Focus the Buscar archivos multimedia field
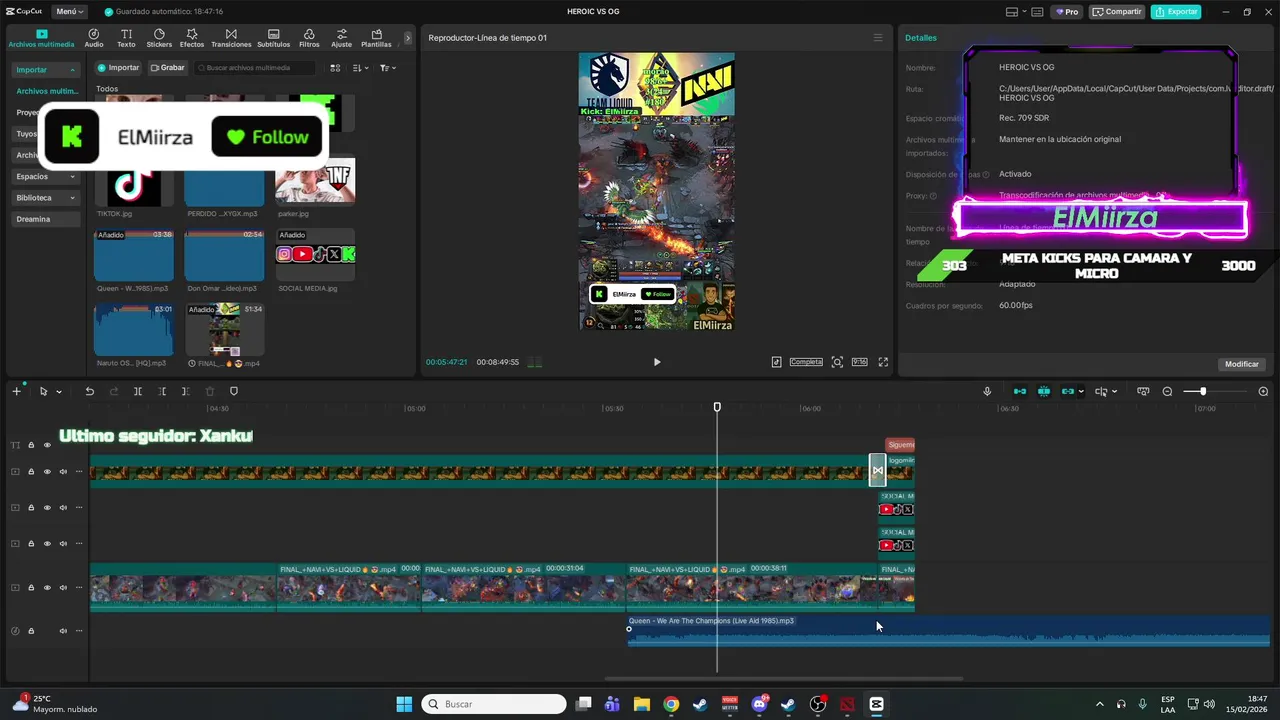 pos(254,68)
